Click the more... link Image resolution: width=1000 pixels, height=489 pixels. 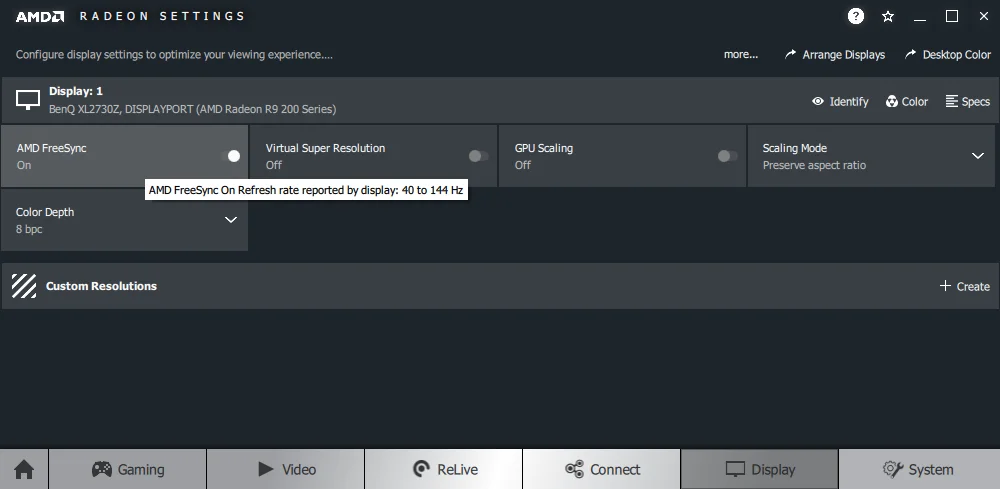(740, 55)
